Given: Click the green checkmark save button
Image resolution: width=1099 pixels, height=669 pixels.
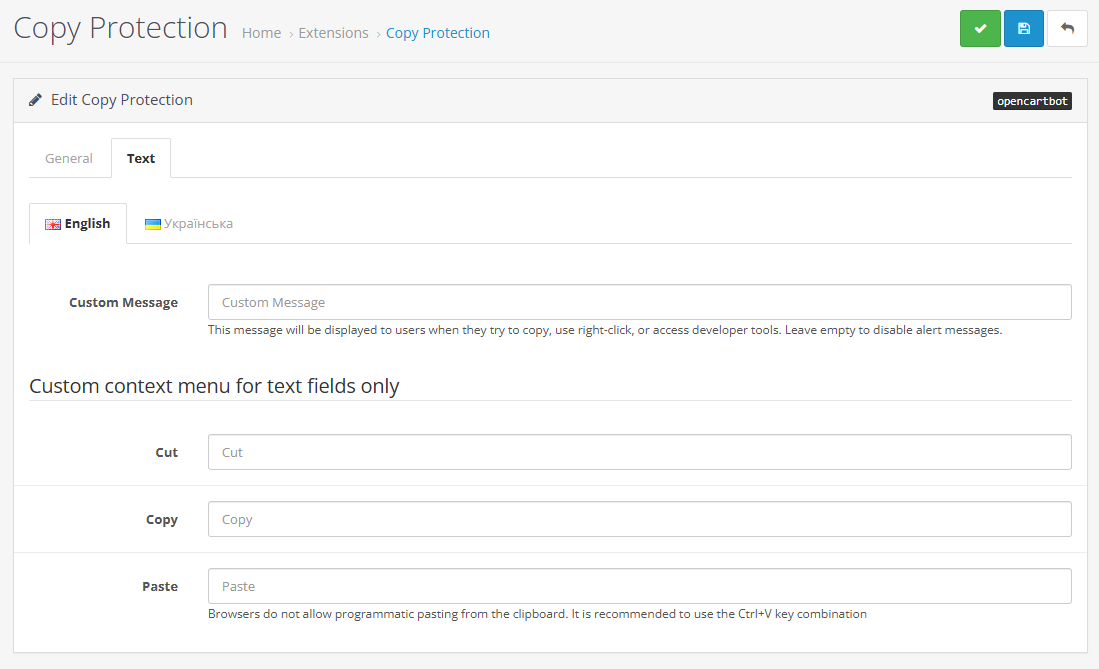Looking at the screenshot, I should click(980, 29).
